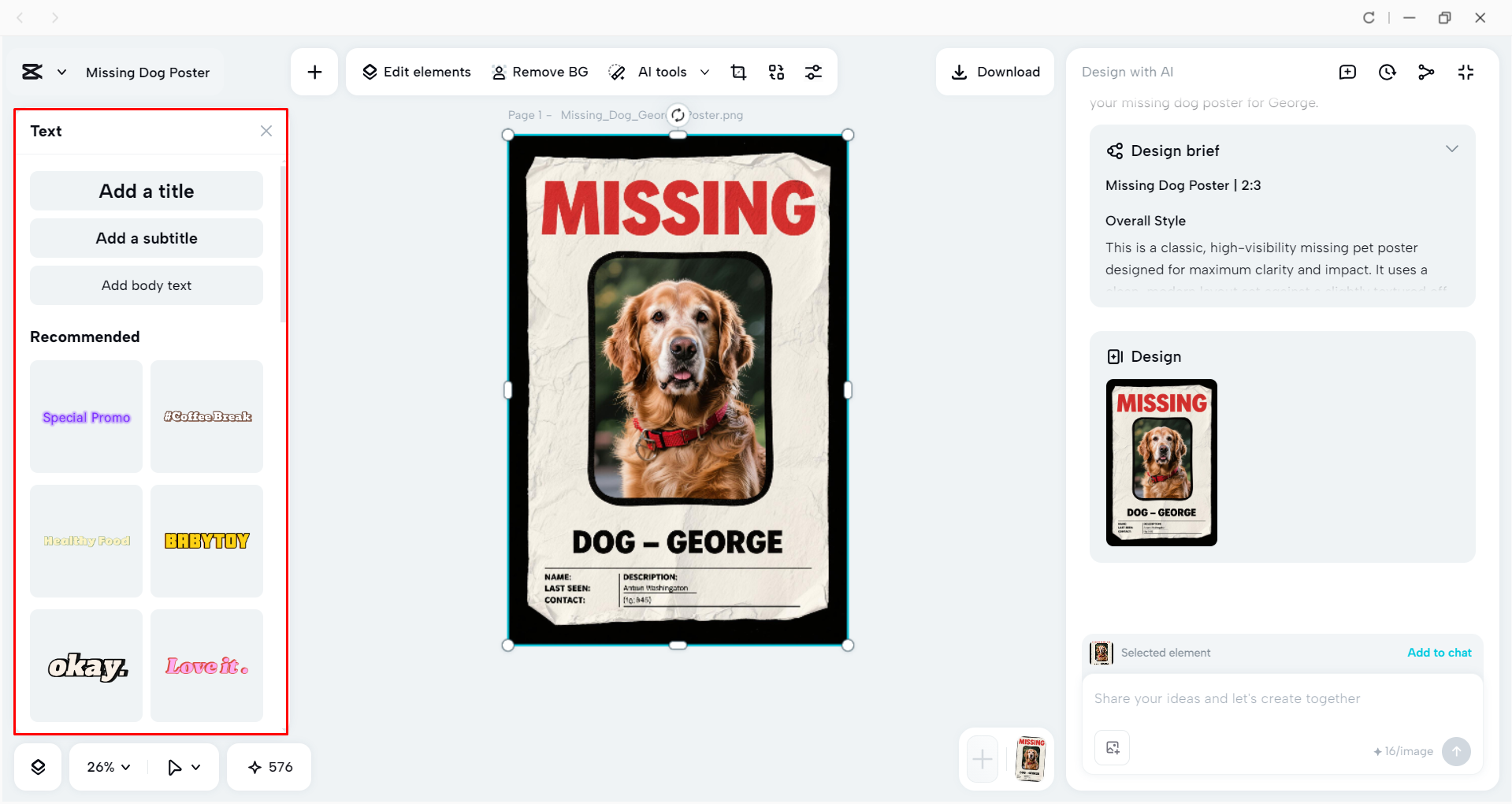Click the send message arrow button
The width and height of the screenshot is (1512, 804).
tap(1456, 751)
